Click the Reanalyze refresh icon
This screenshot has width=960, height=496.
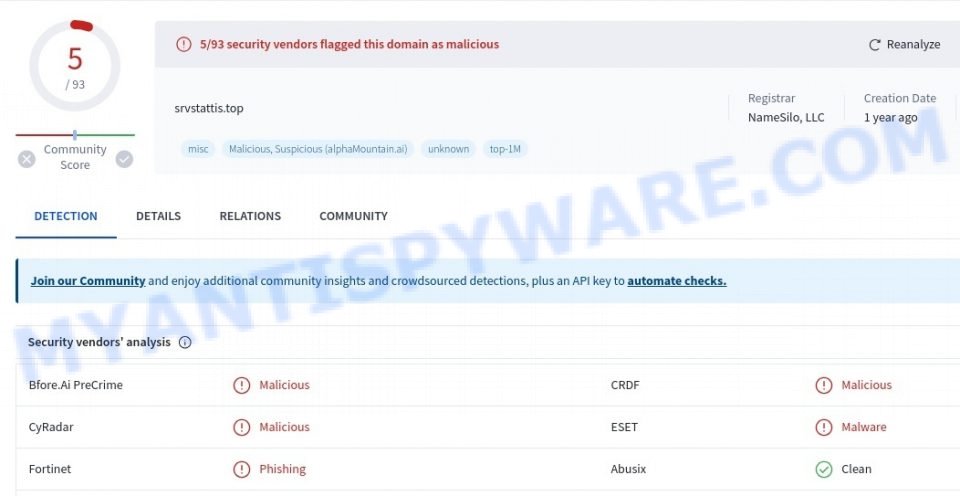pyautogui.click(x=874, y=45)
